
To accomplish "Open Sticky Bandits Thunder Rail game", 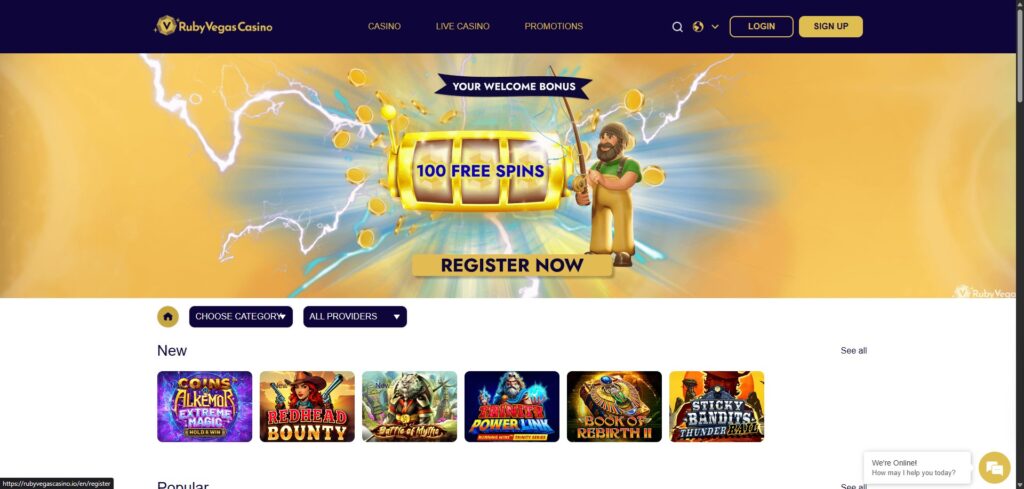I will [x=716, y=407].
